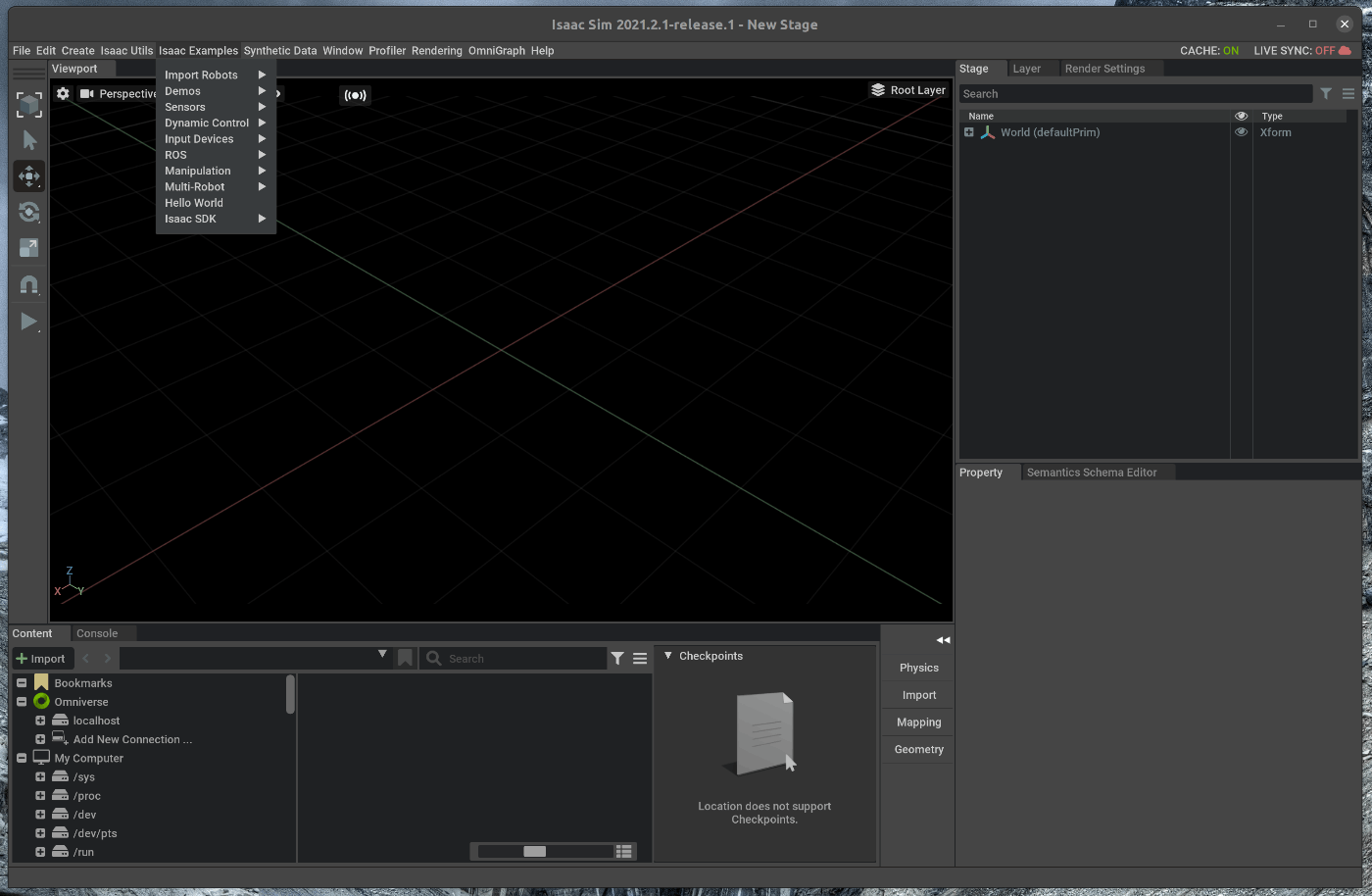
Task: Open the OmniGraph menu
Action: tap(496, 51)
